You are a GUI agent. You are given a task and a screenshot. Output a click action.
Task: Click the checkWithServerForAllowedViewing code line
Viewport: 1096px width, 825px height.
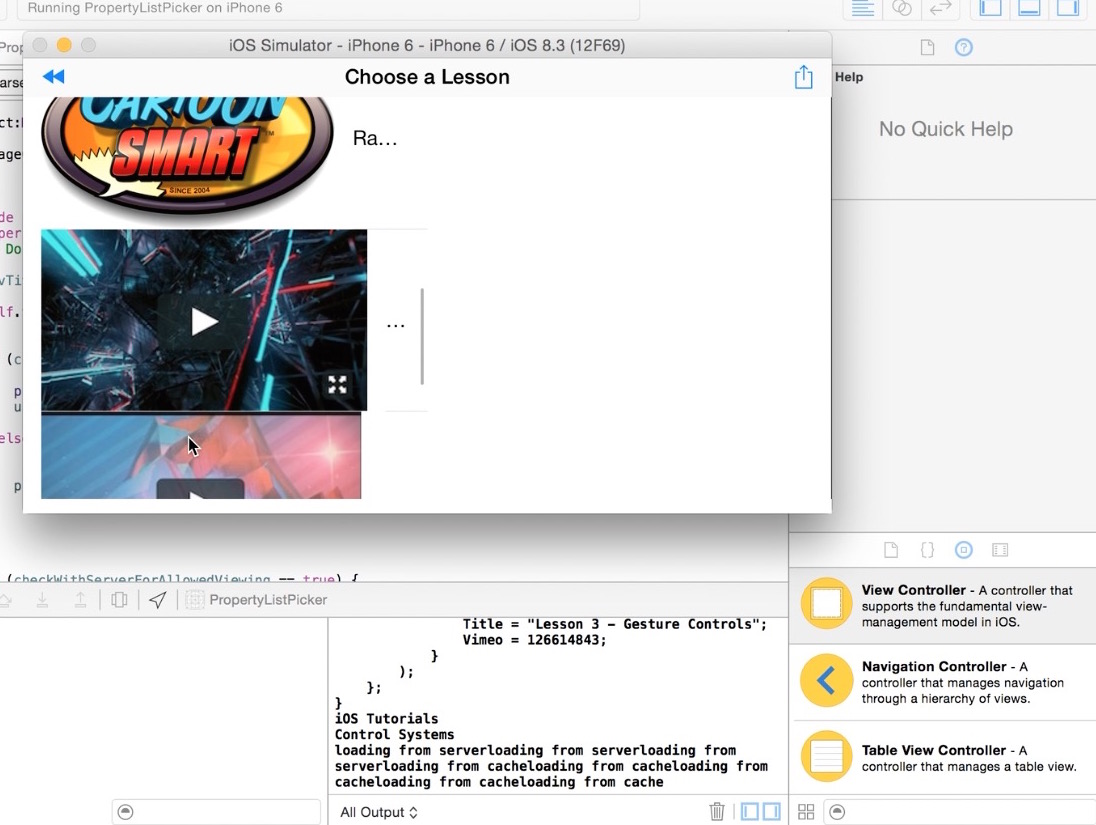point(182,577)
